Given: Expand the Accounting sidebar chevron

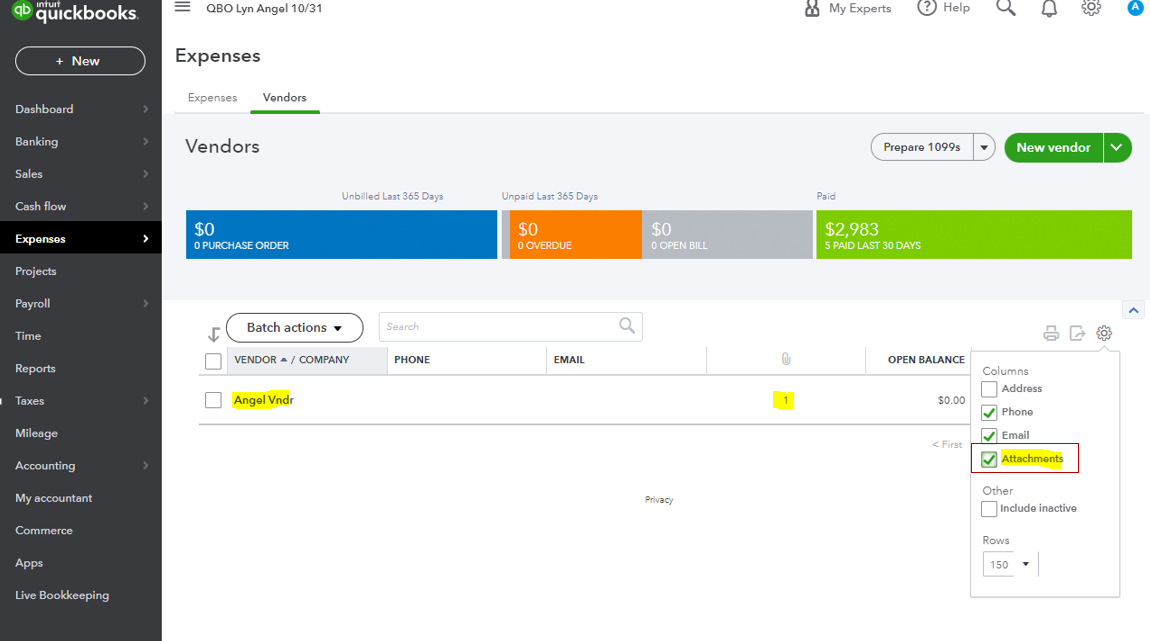Looking at the screenshot, I should coord(145,466).
